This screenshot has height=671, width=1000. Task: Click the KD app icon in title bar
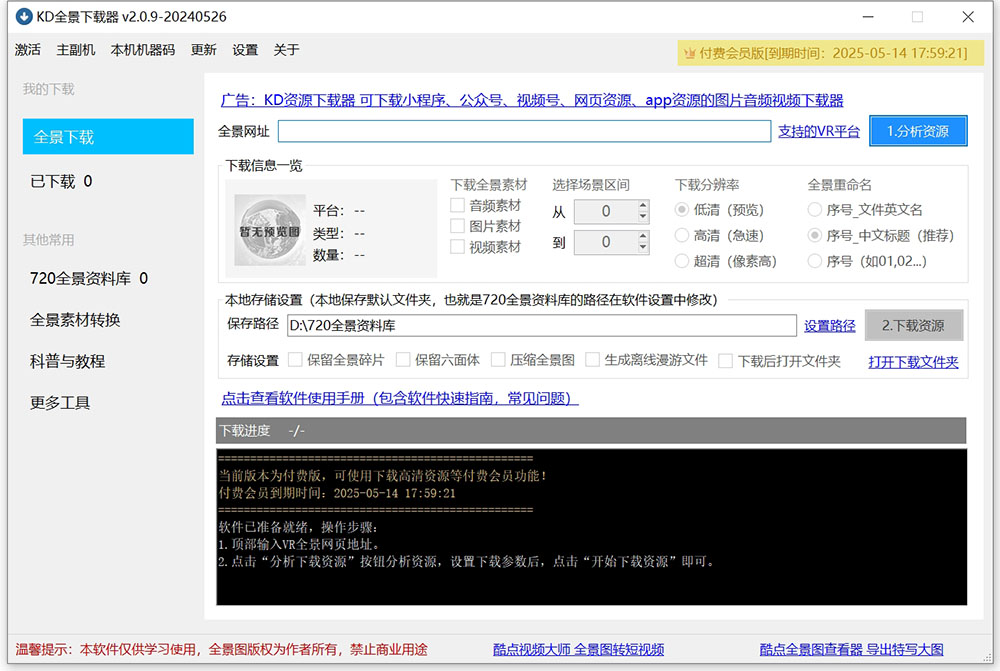pyautogui.click(x=23, y=17)
